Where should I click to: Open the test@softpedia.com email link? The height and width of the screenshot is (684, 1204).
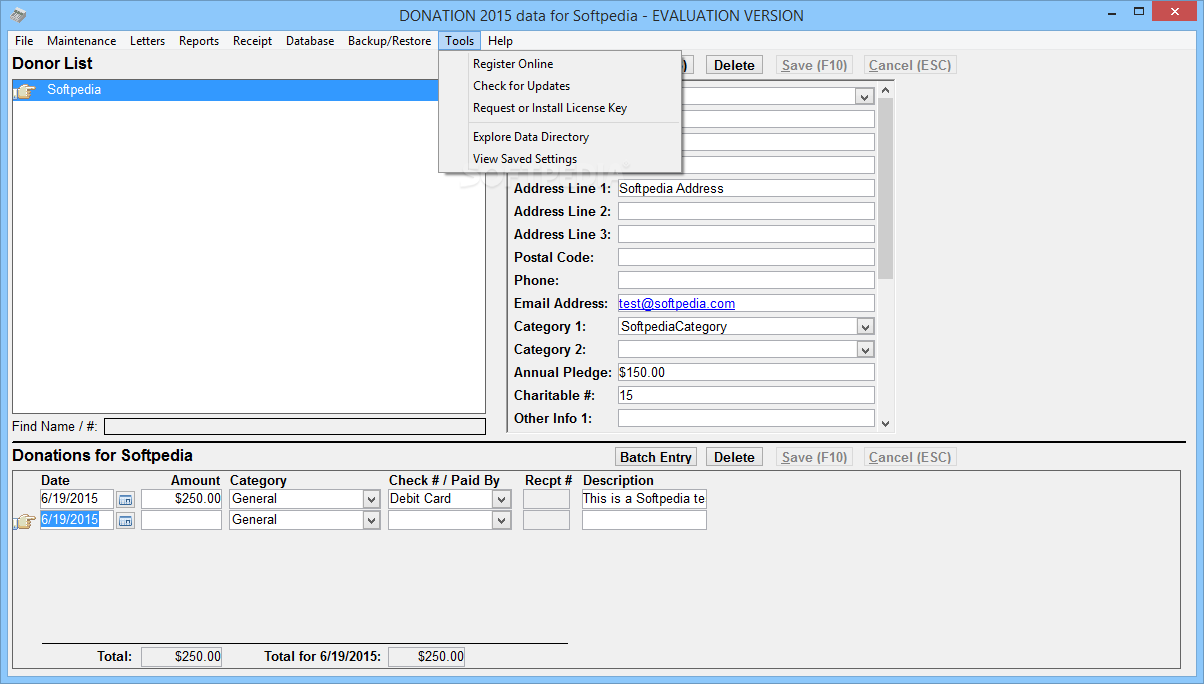click(677, 304)
